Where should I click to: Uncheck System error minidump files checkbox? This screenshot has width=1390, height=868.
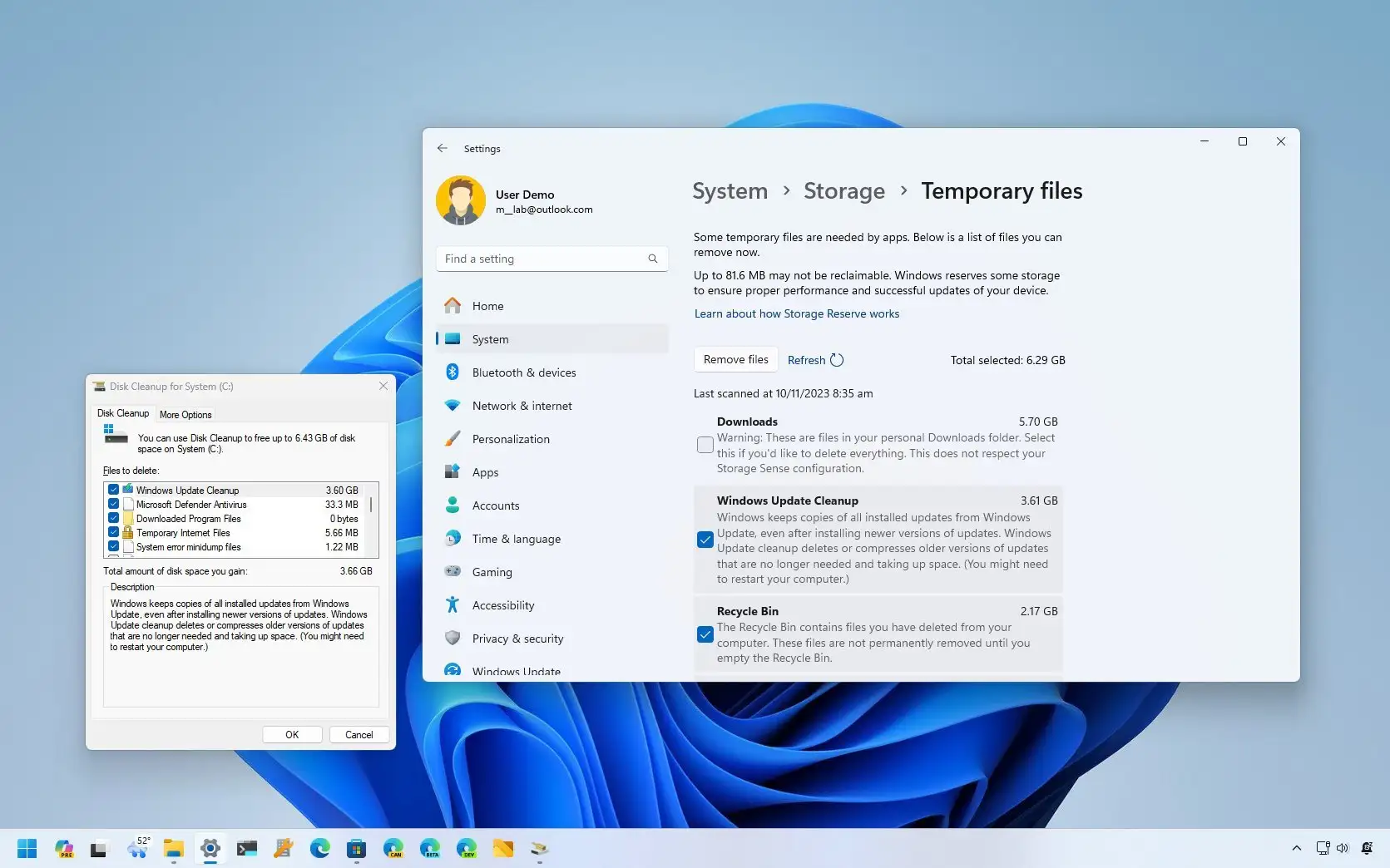pyautogui.click(x=113, y=546)
